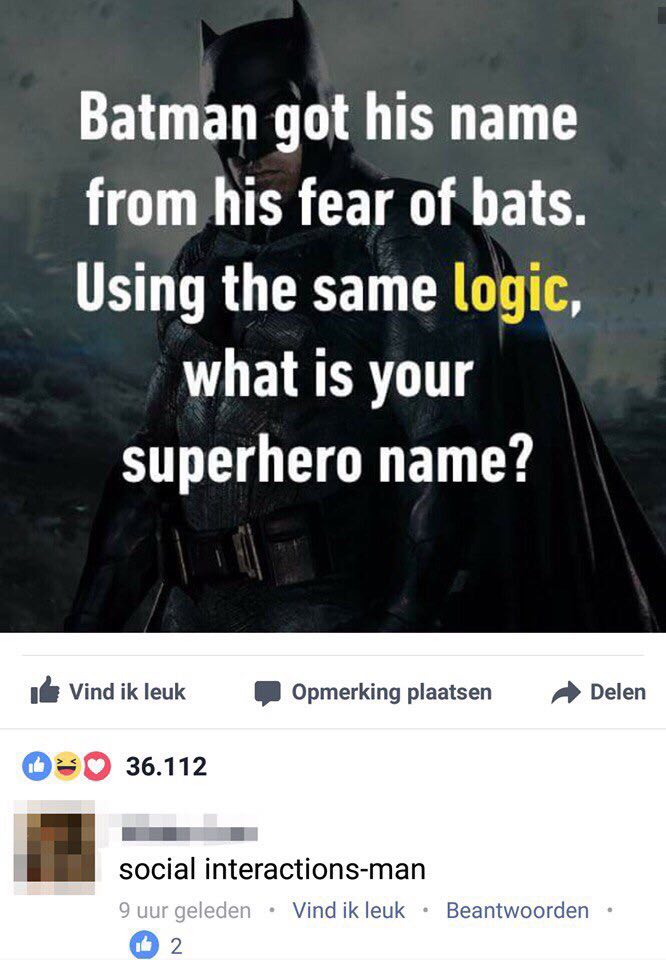Click the small blue like icon under the comment

(x=144, y=945)
